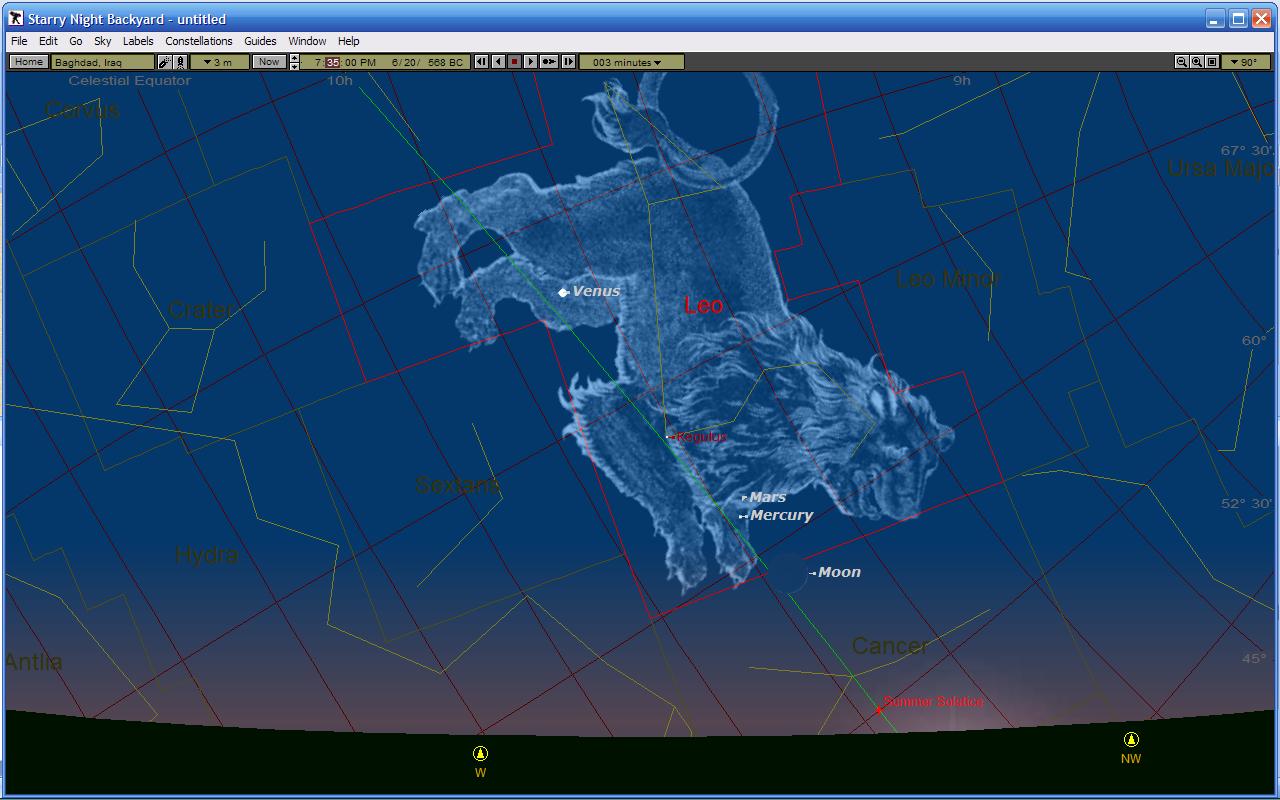This screenshot has width=1280, height=800.
Task: Click the field-of-view frame icon
Action: (x=1212, y=62)
